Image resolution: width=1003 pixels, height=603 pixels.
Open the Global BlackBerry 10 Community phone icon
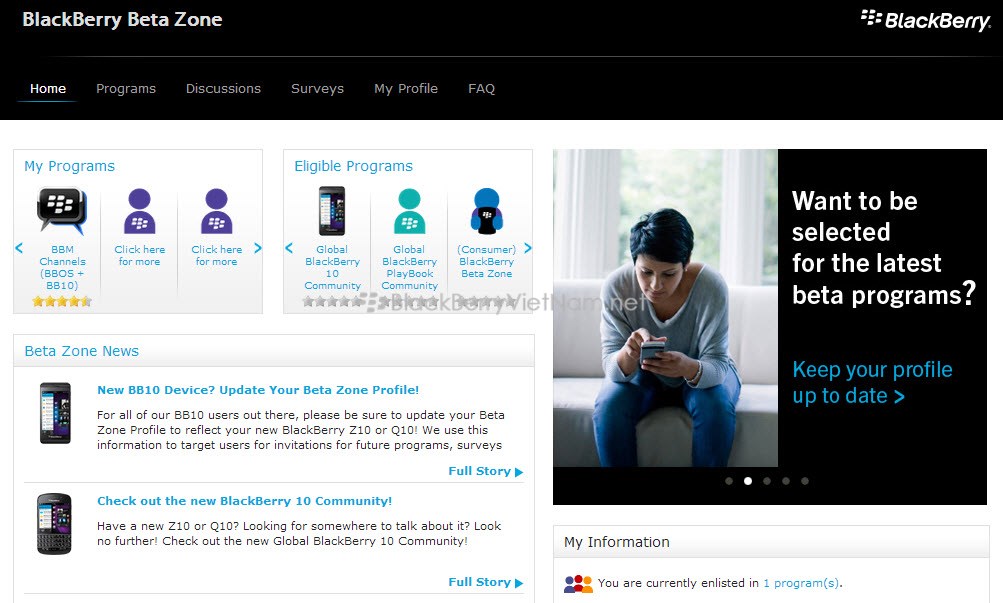point(331,211)
